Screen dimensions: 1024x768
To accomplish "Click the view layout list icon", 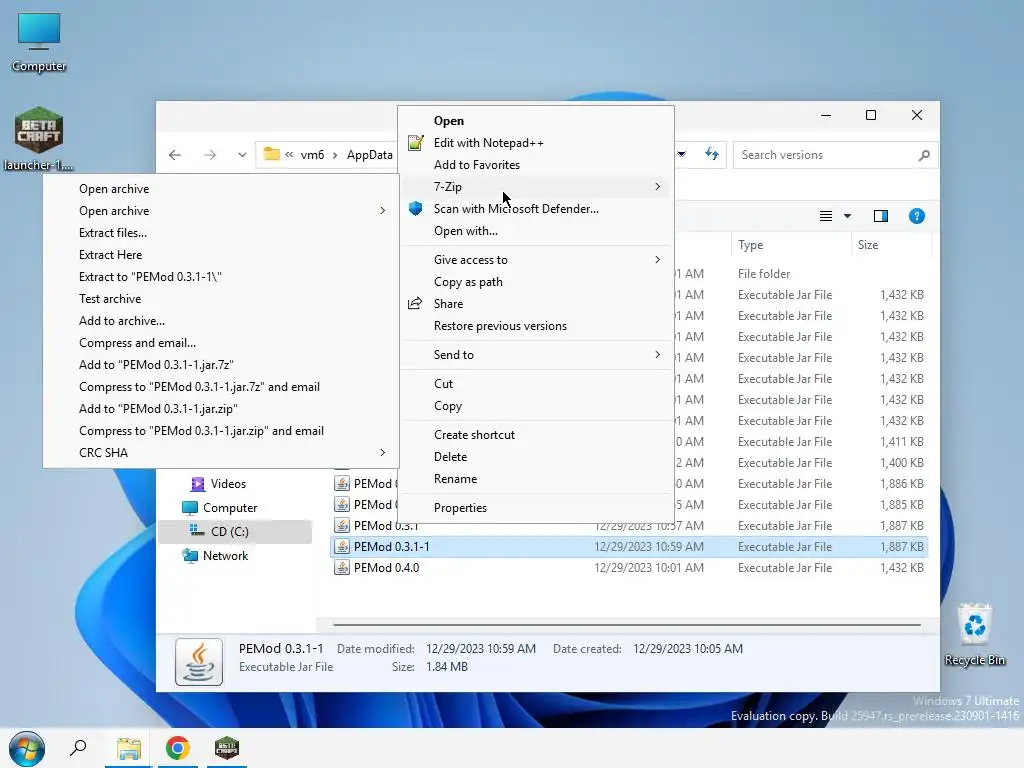I will point(825,216).
